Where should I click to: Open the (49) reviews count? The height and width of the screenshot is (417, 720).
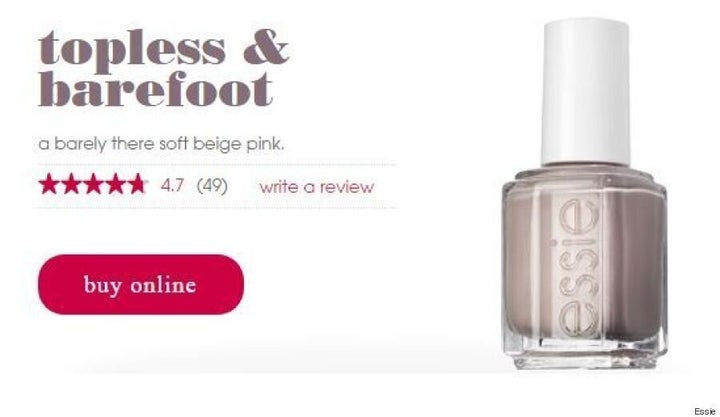pos(212,186)
